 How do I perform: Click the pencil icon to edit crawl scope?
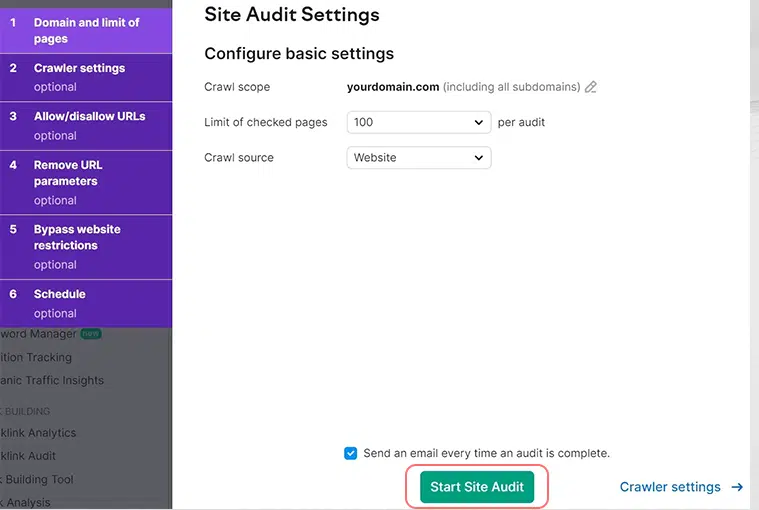point(591,87)
